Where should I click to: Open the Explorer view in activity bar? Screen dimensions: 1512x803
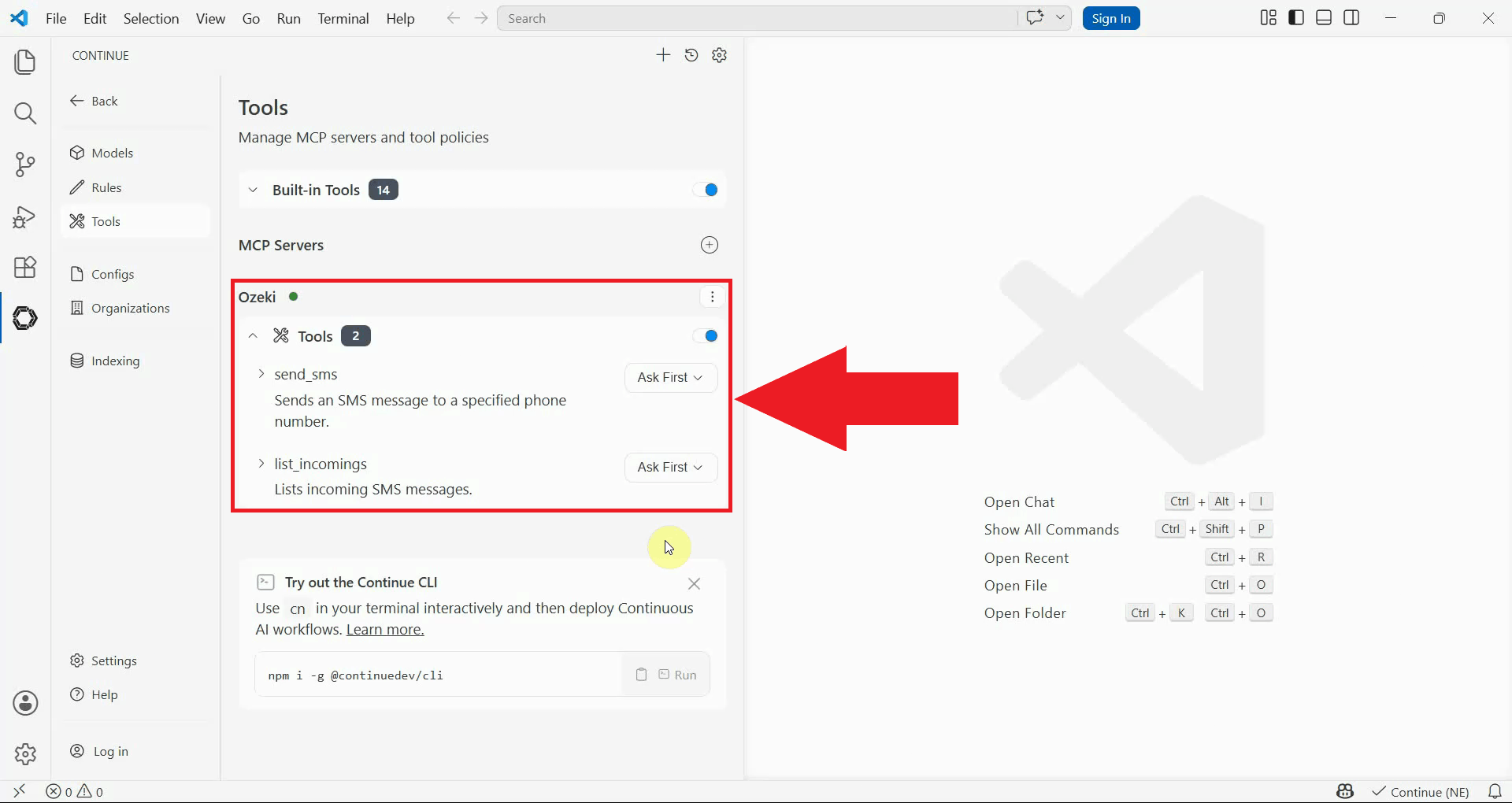pos(25,62)
